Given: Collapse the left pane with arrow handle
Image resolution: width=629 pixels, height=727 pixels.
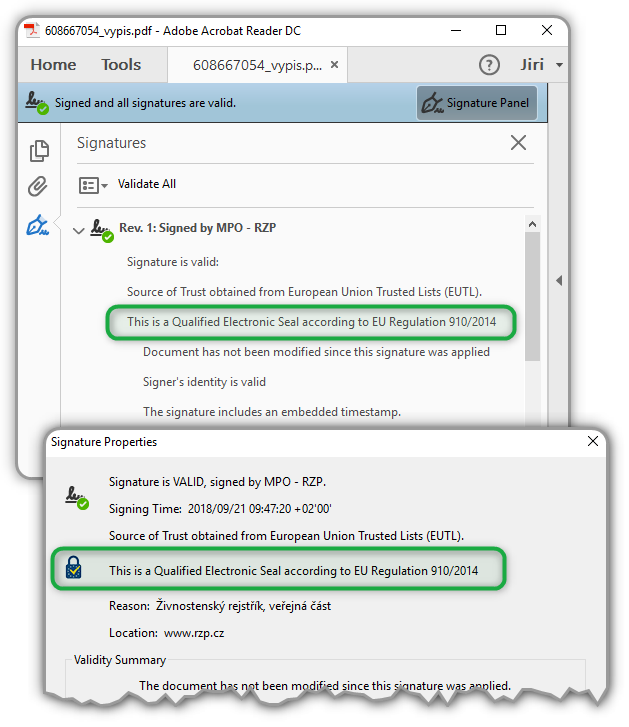Looking at the screenshot, I should [x=559, y=280].
